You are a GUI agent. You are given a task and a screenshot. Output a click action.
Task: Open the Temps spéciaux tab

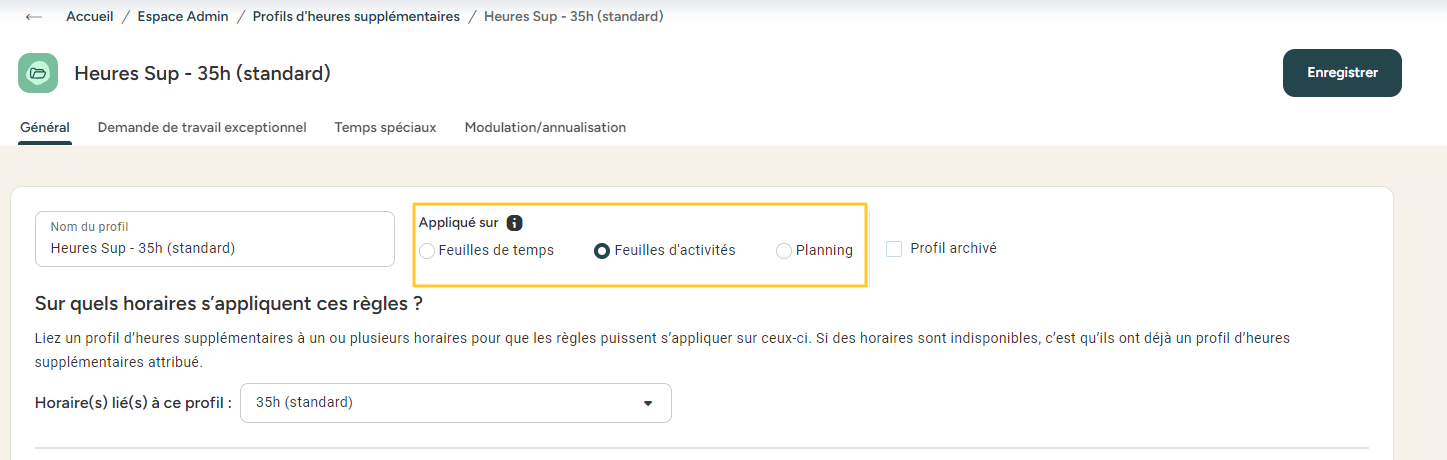[x=385, y=128]
